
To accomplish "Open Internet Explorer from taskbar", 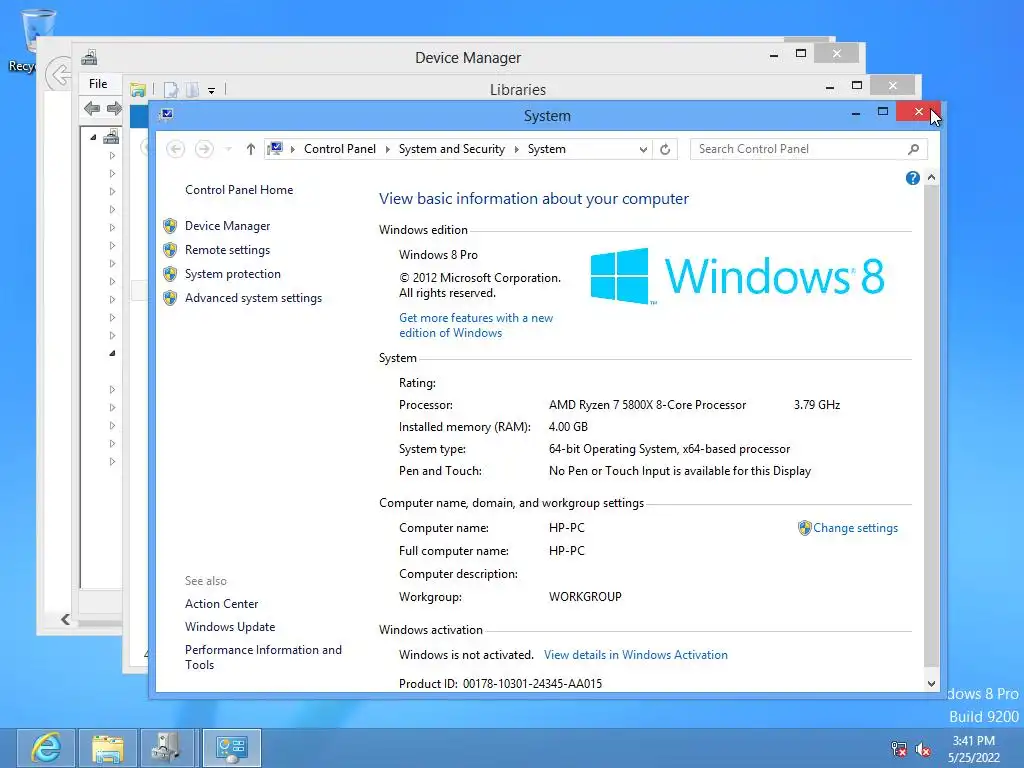I will point(45,748).
